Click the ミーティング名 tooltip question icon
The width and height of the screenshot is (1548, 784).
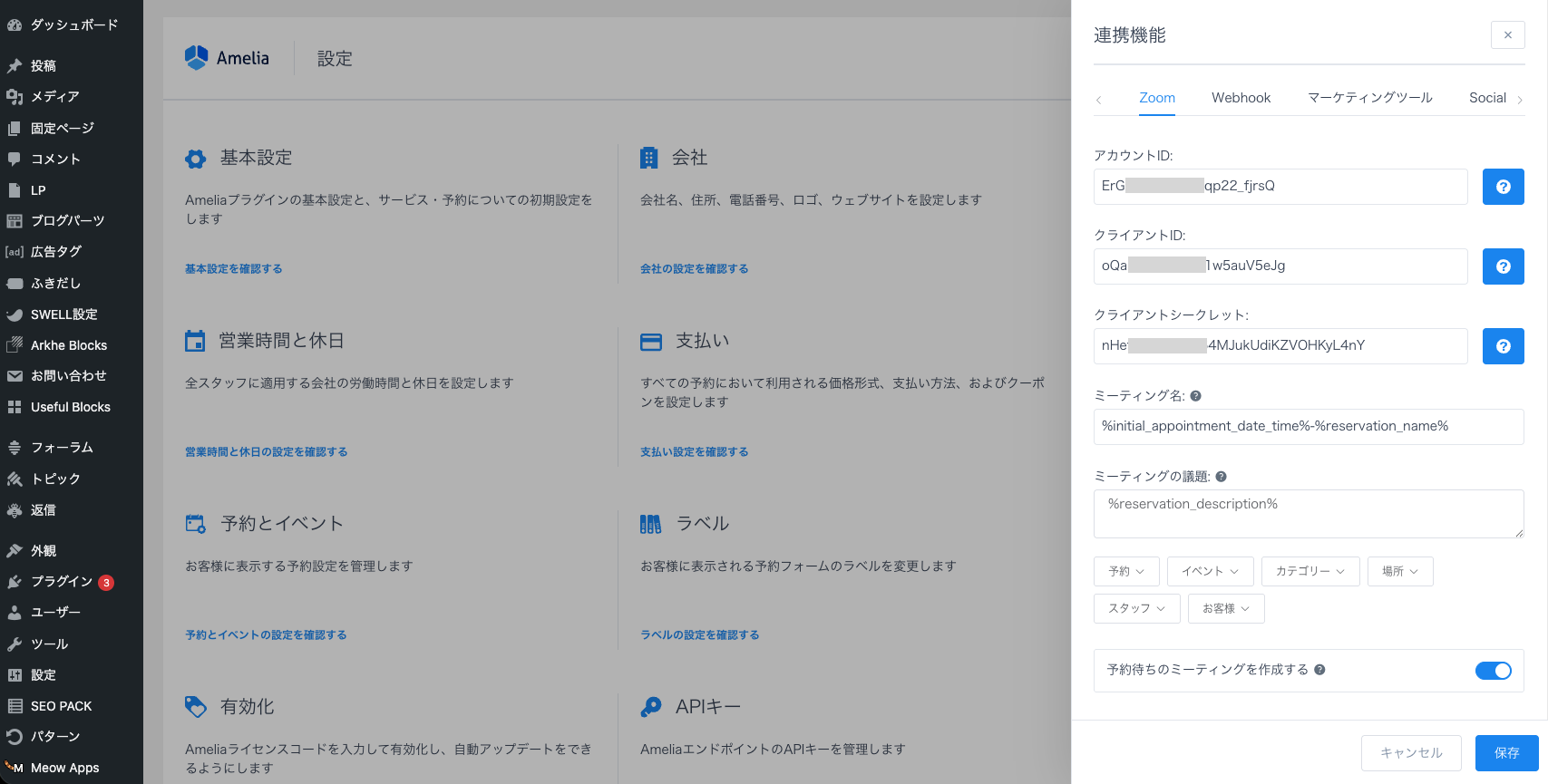1195,396
